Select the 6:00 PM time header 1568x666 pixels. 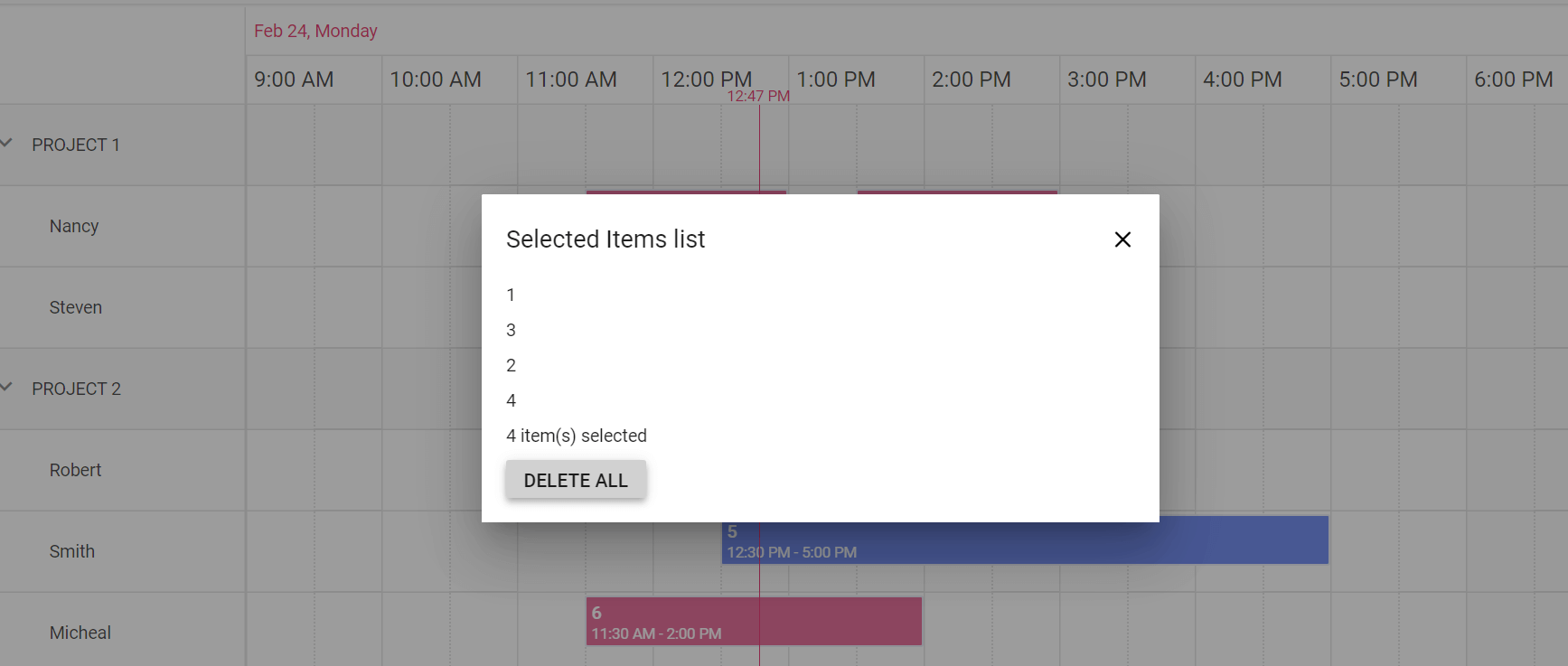[x=1513, y=80]
